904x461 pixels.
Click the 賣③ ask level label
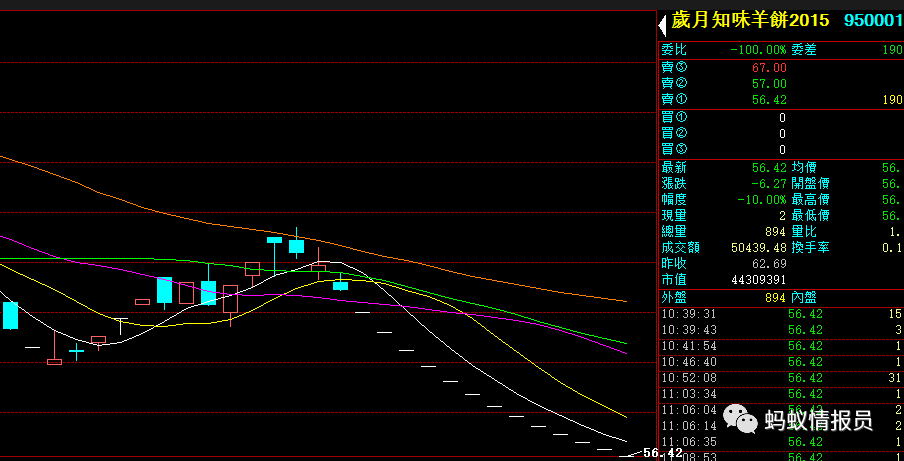[675, 67]
